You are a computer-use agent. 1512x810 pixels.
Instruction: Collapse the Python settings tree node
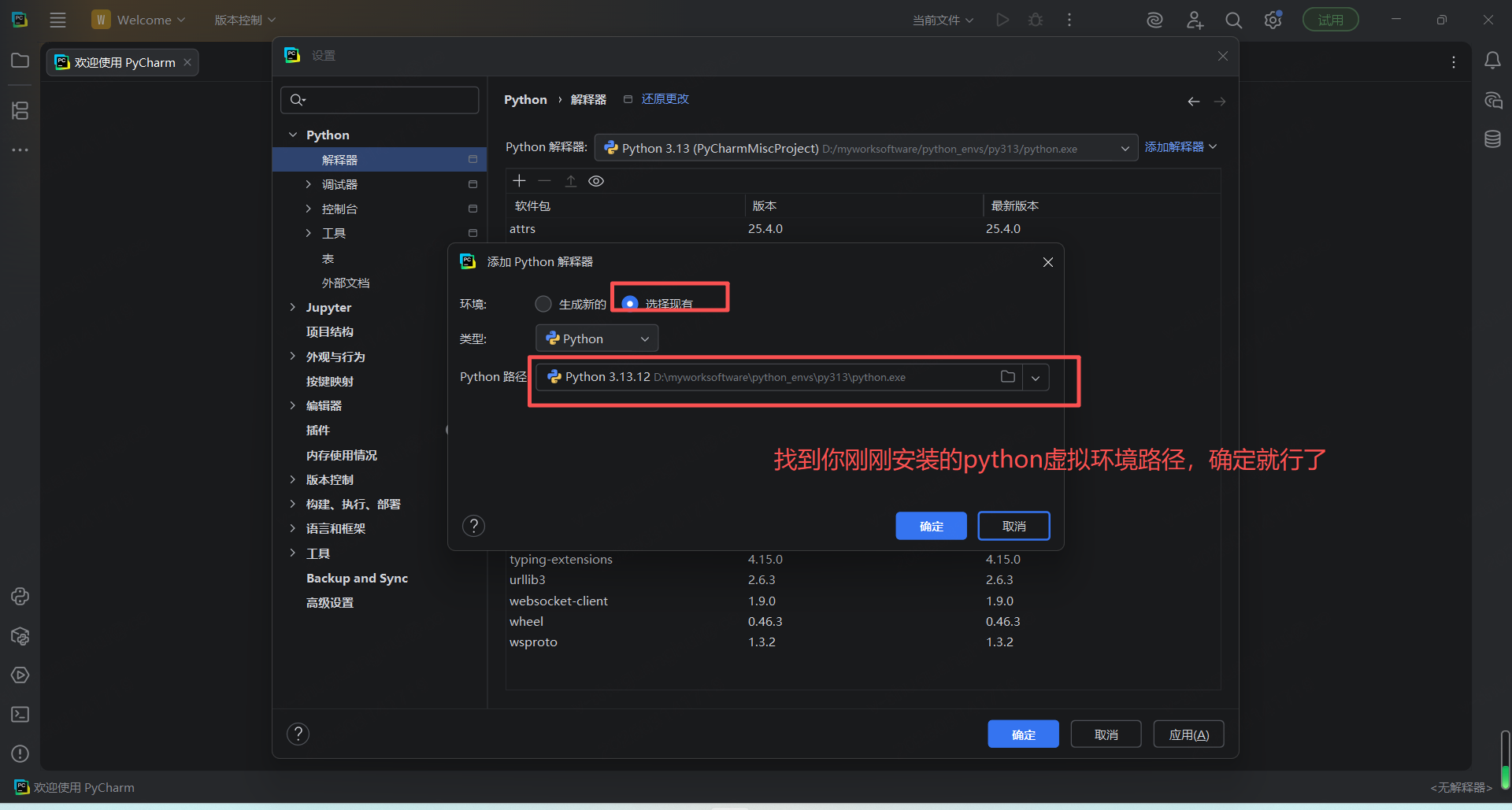click(293, 135)
